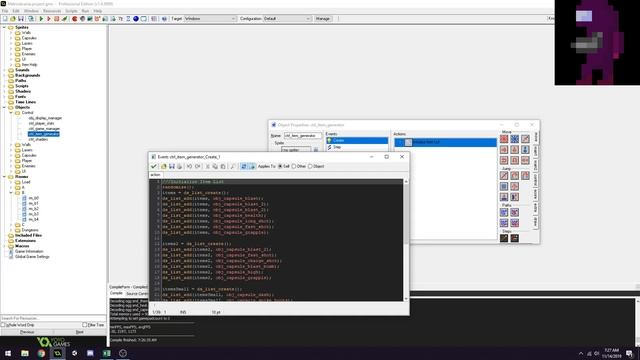Expand the Scripts folder in resource tree
Screen dimensions: 640x360
4,86
